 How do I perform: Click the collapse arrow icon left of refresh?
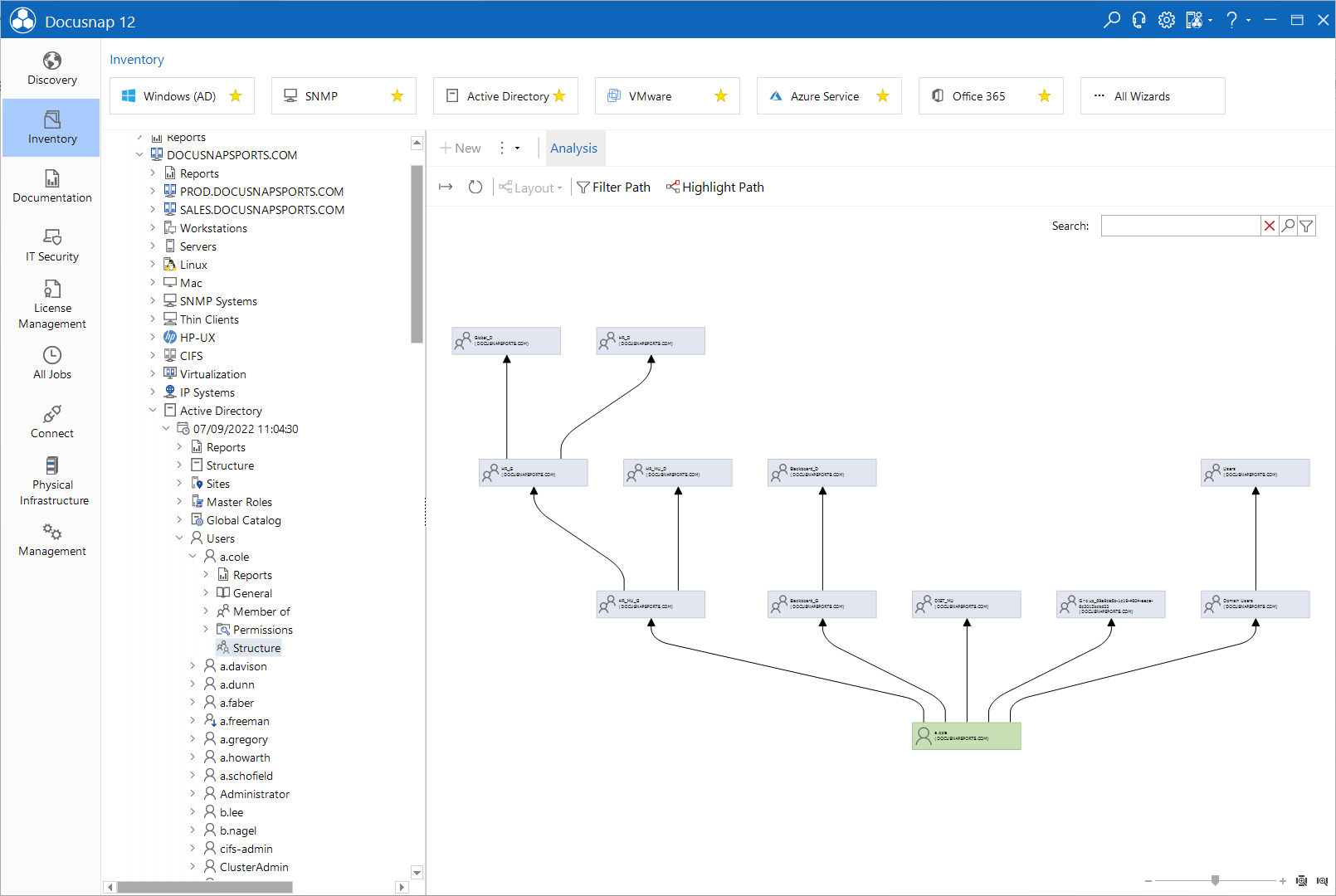pos(446,187)
